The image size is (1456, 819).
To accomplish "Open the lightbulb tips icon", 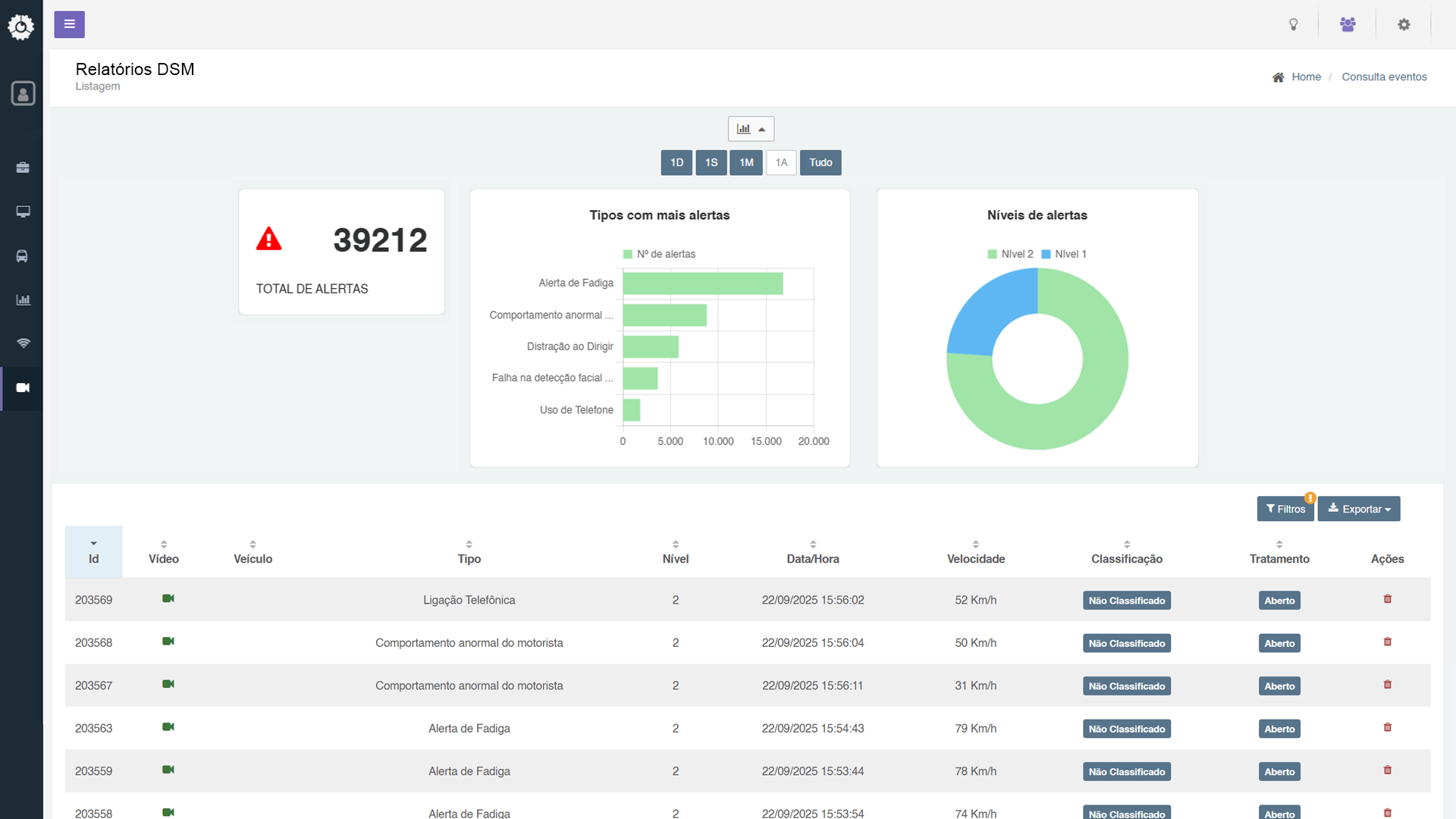I will coord(1294,24).
